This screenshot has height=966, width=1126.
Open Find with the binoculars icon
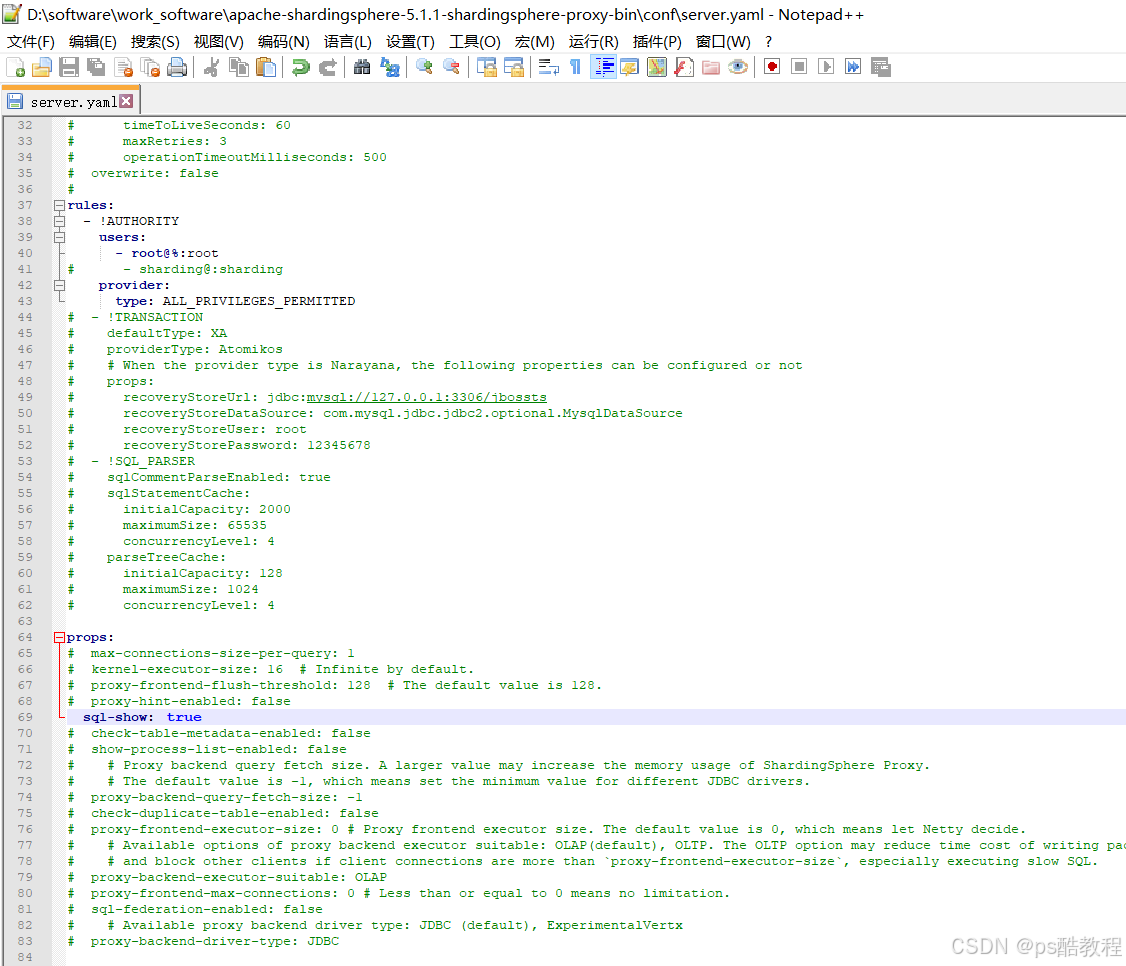[x=362, y=68]
